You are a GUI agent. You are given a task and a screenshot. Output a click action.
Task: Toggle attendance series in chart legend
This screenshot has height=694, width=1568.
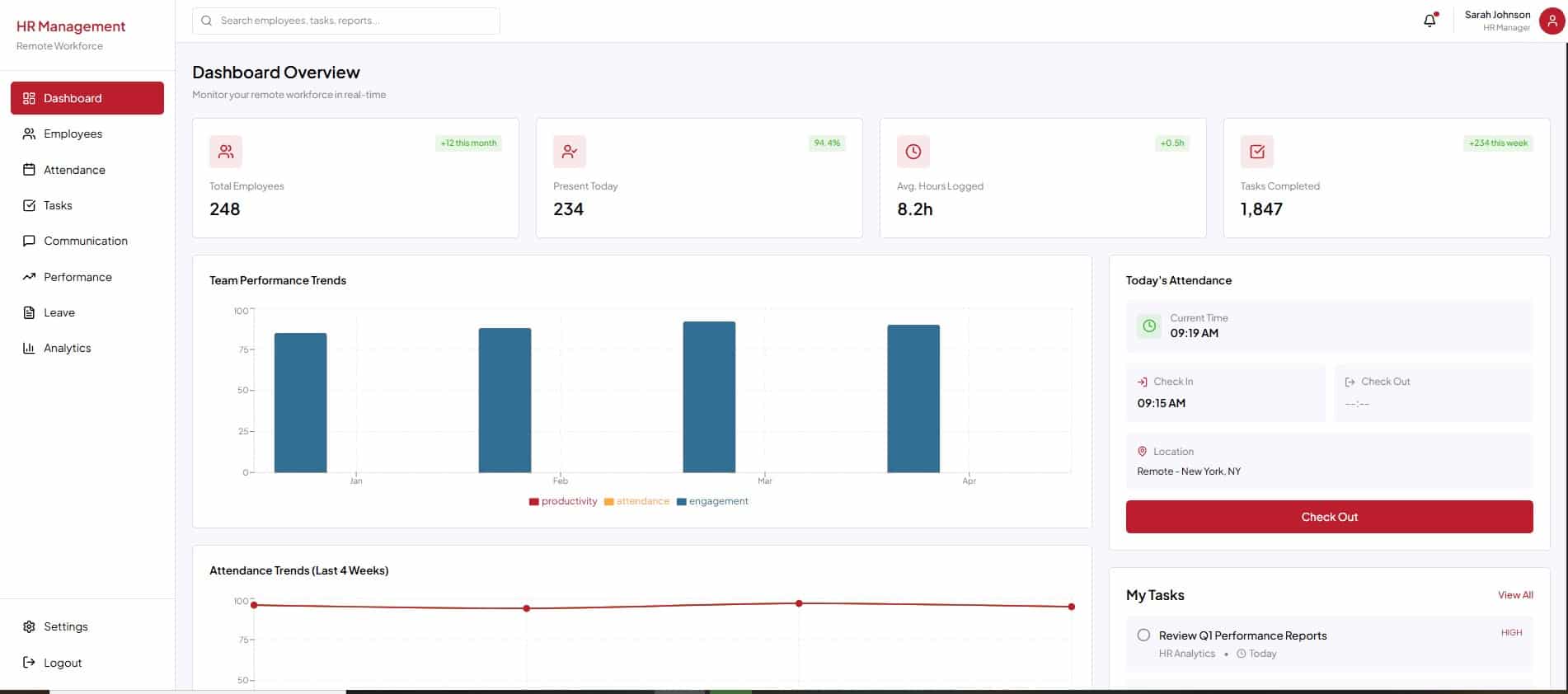(x=636, y=501)
